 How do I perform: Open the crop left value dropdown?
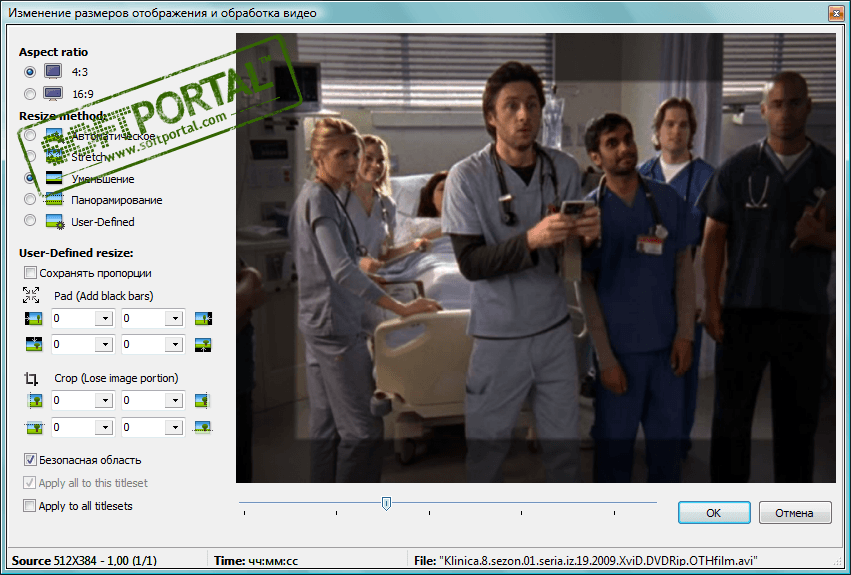(x=104, y=401)
